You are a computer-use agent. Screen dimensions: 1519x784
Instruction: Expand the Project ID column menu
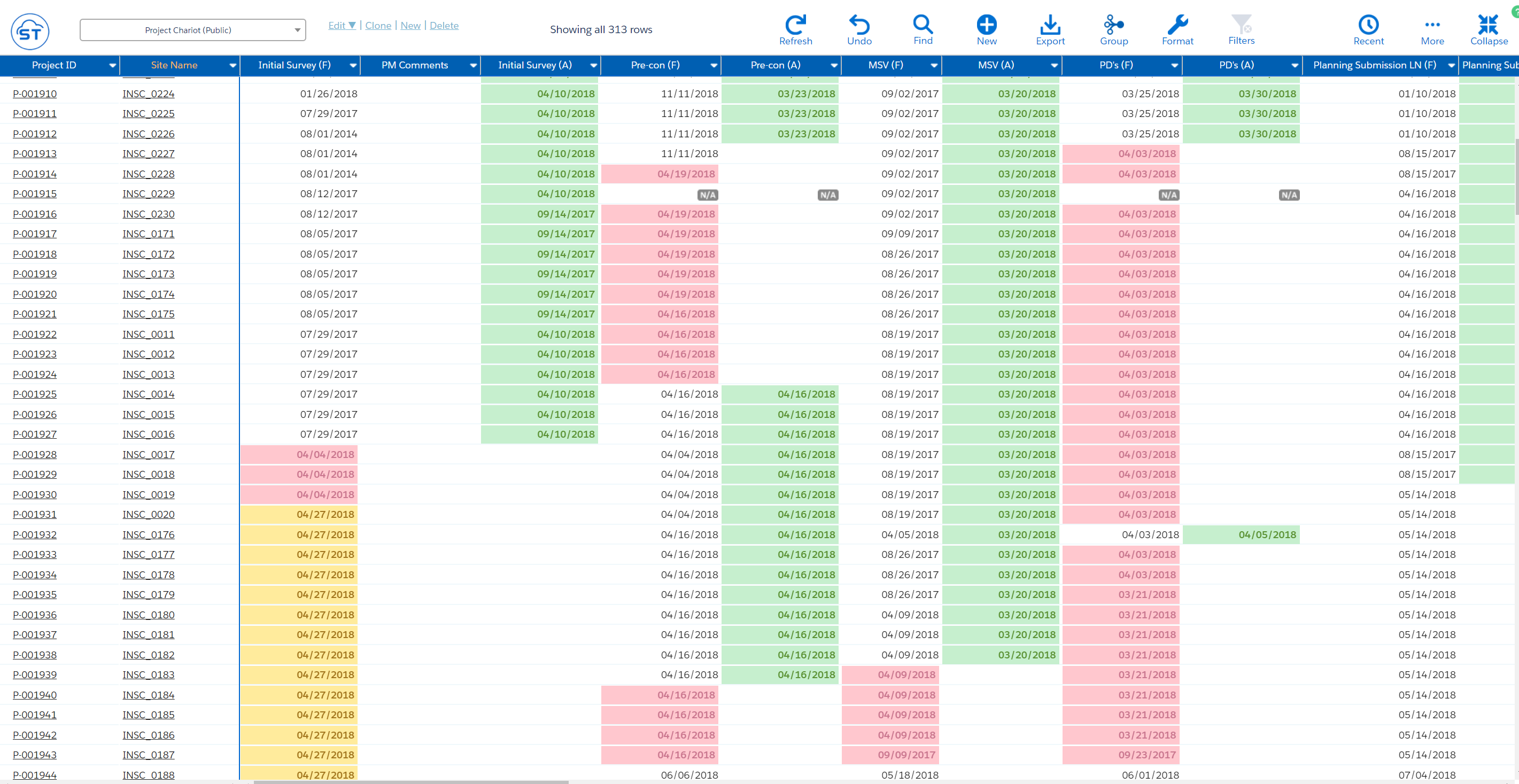click(112, 65)
